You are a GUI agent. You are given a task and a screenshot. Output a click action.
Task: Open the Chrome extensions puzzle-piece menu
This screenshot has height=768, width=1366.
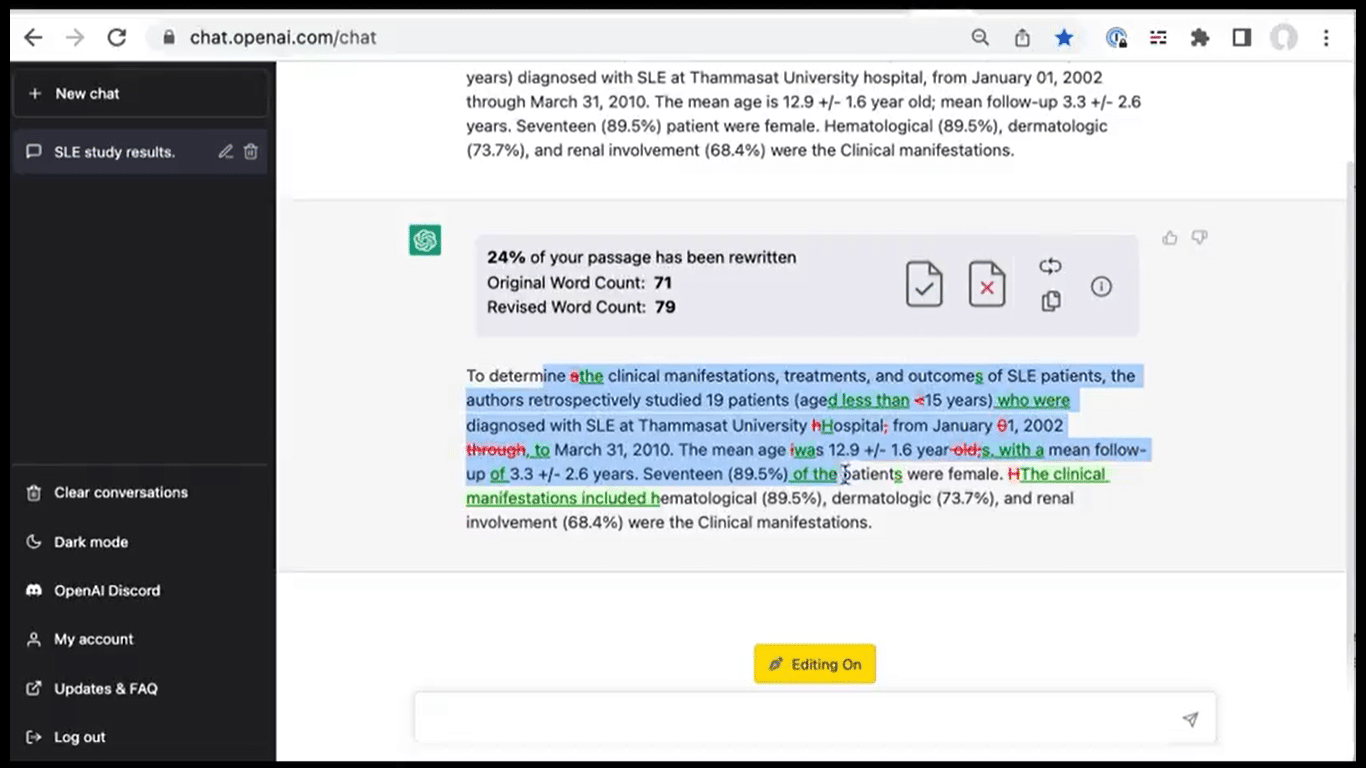[1198, 37]
